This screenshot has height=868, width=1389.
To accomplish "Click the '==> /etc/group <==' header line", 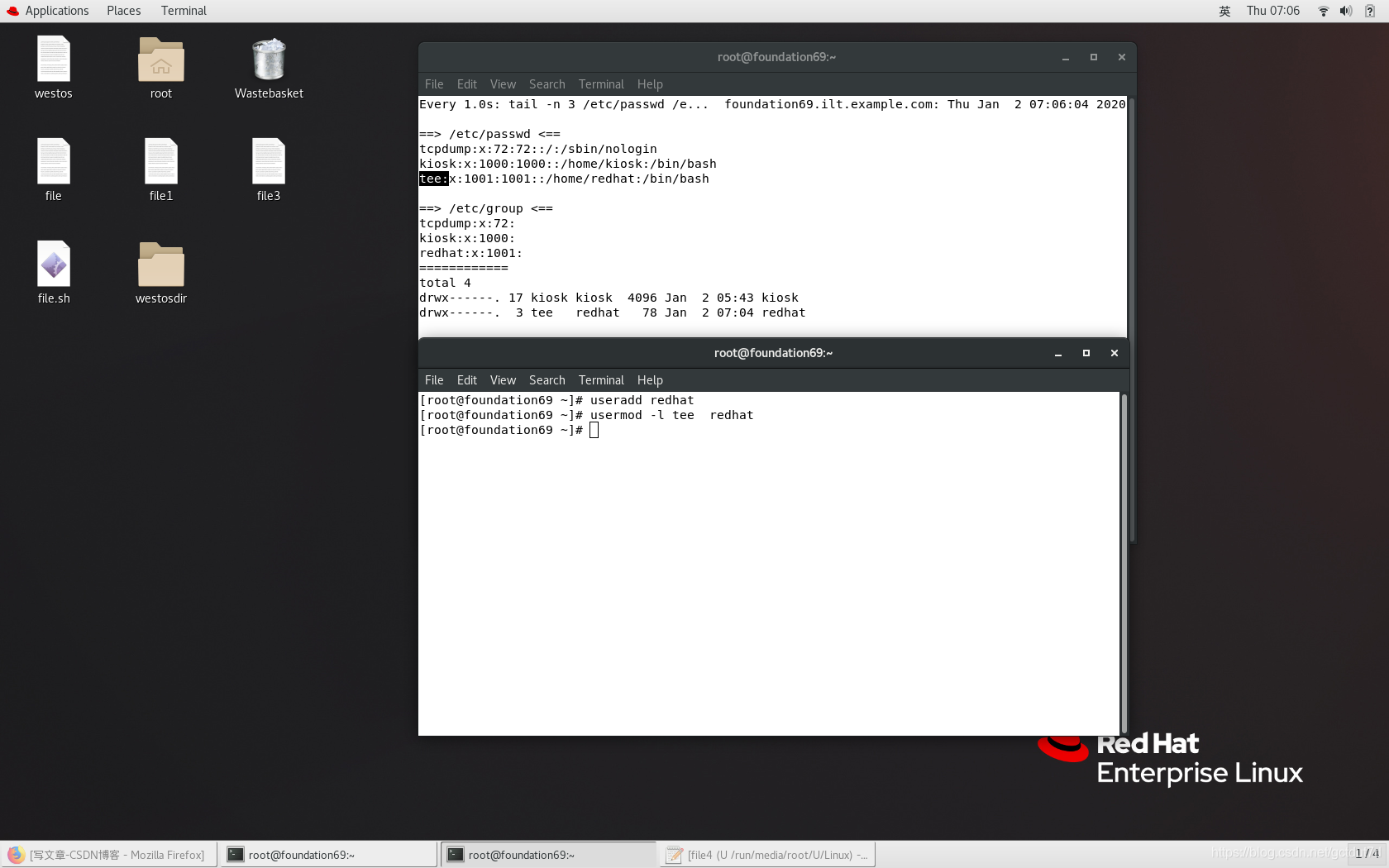I will [x=486, y=208].
